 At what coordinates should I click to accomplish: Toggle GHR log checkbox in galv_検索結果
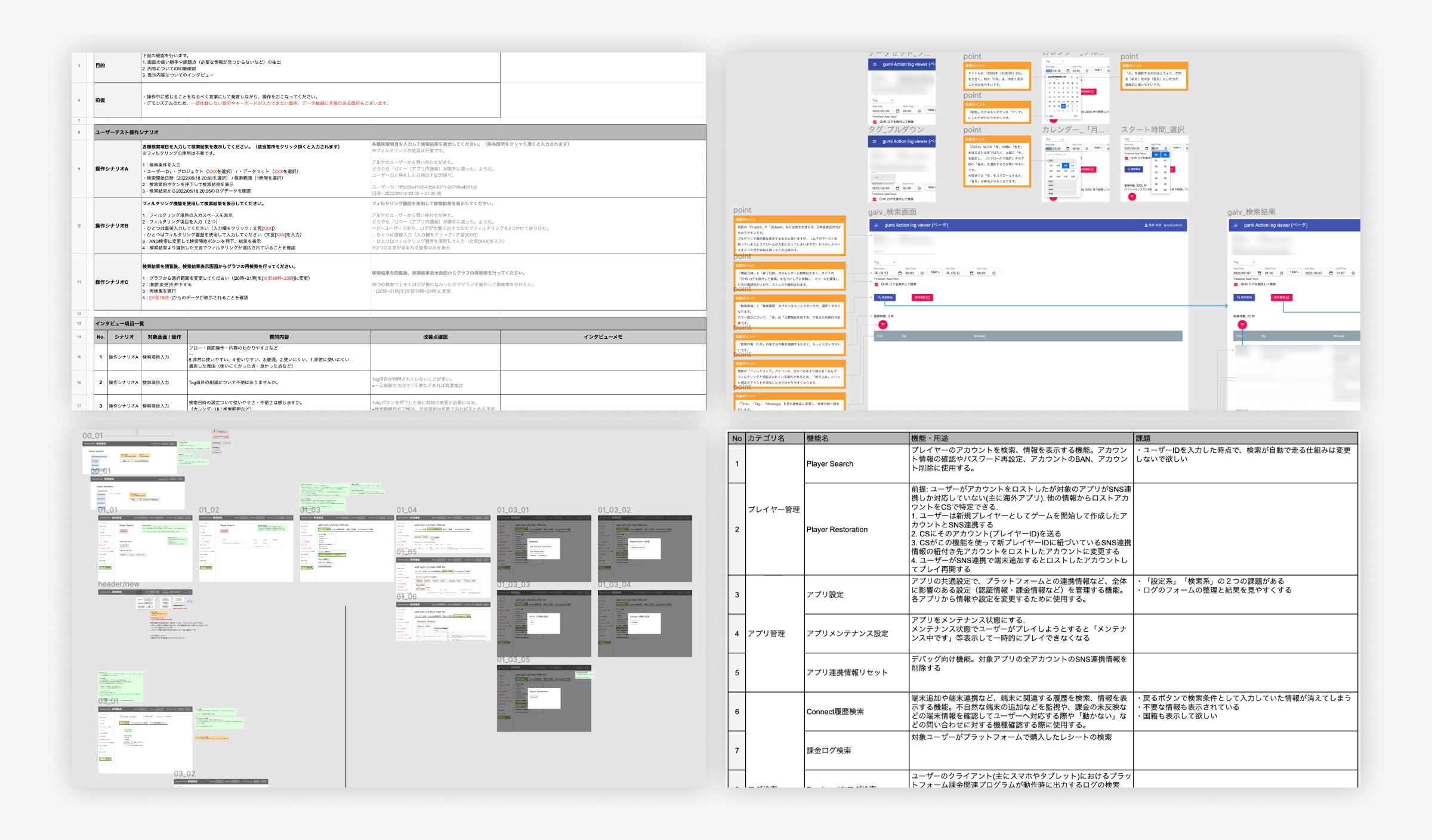(x=1236, y=284)
